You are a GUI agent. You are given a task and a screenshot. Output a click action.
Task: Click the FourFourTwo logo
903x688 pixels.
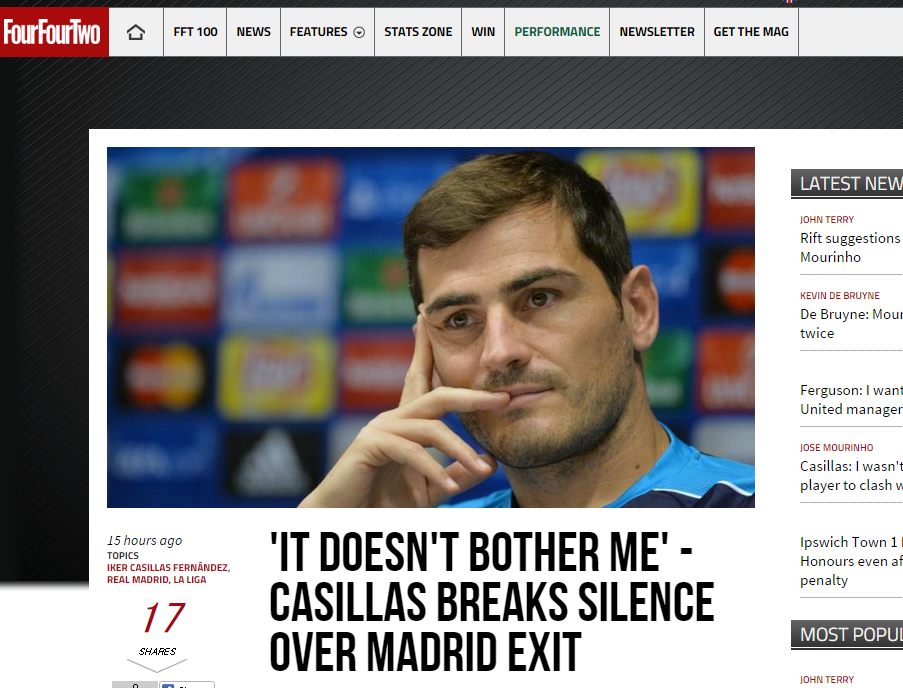coord(54,32)
